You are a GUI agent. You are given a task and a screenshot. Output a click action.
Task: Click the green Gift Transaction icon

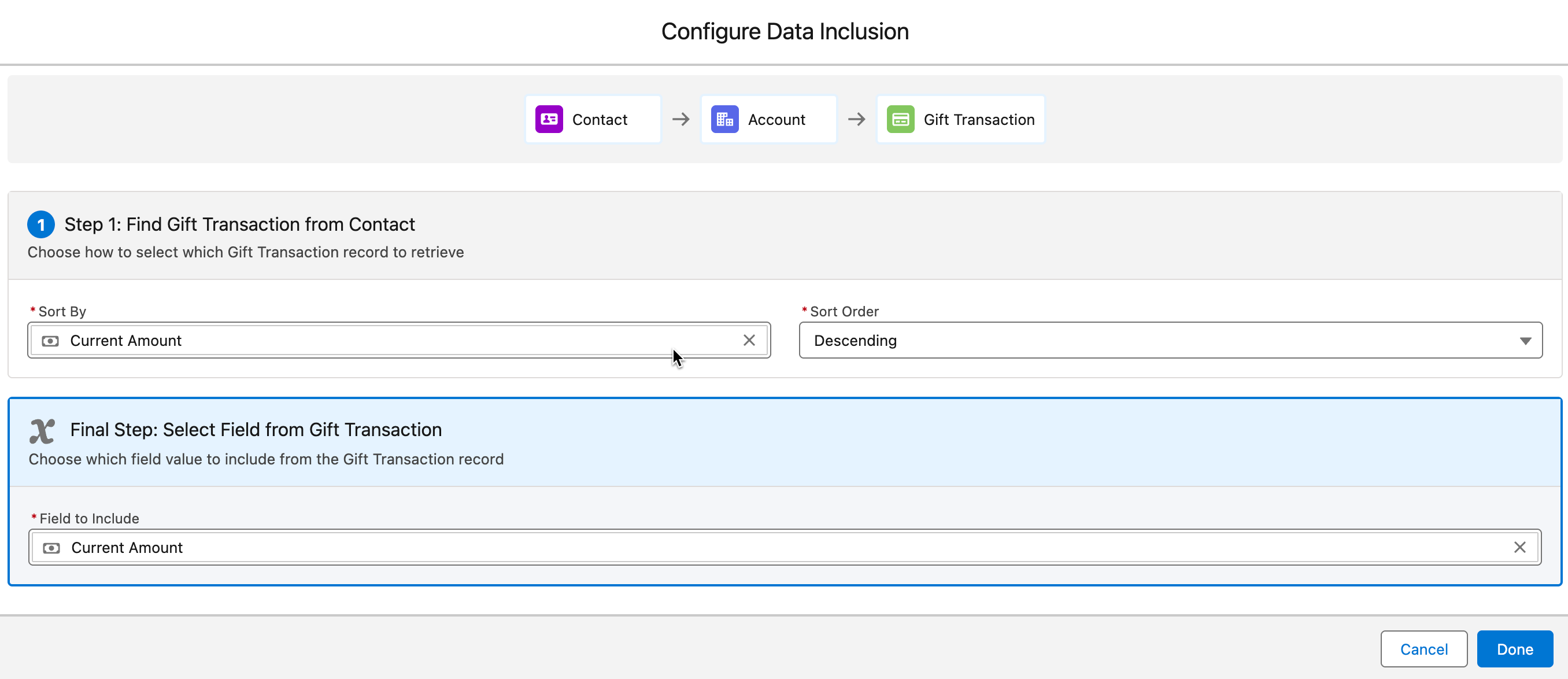tap(900, 119)
